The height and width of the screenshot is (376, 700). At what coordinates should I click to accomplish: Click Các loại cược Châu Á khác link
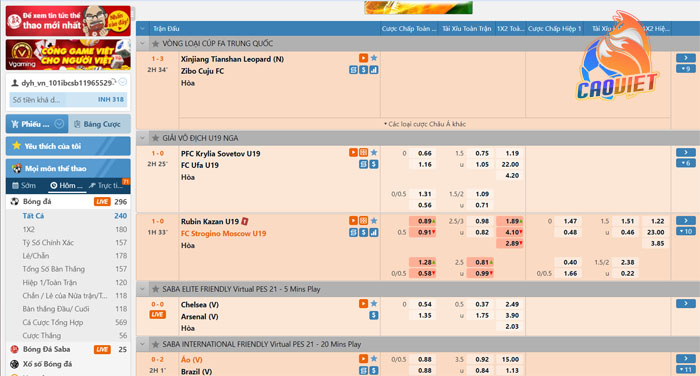(425, 124)
